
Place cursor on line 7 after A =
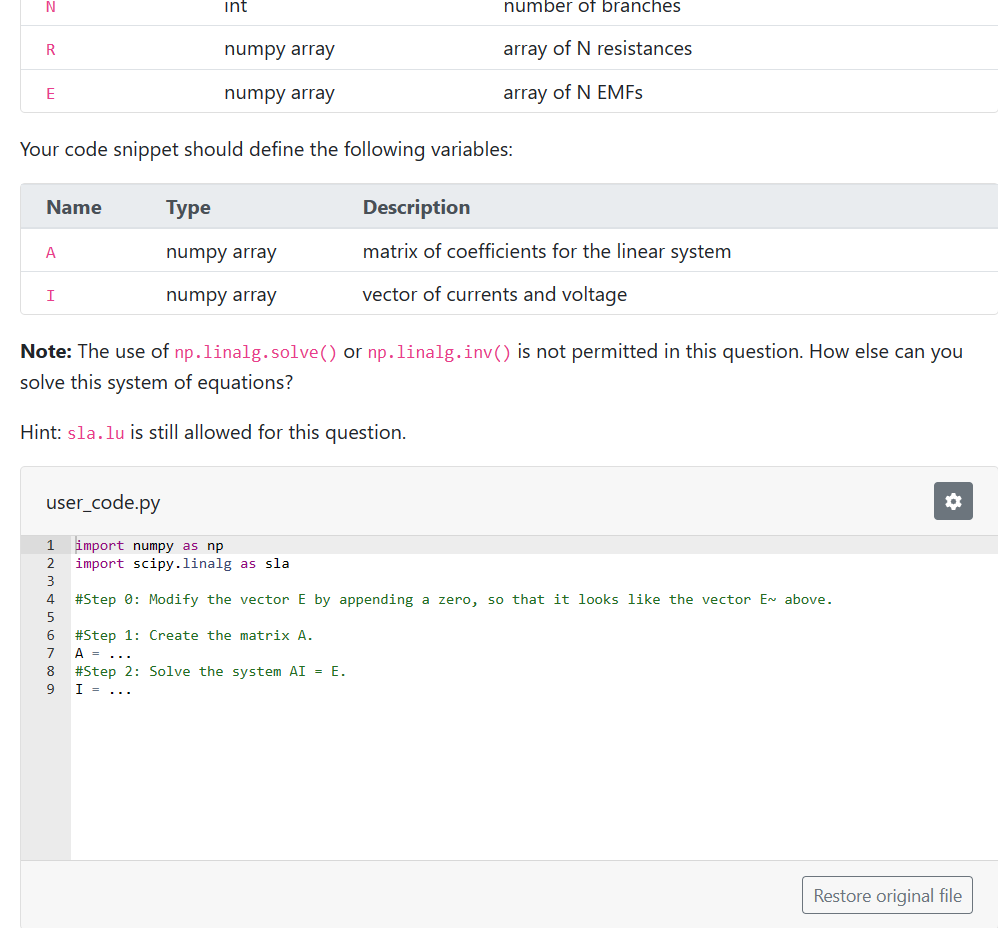tap(133, 653)
